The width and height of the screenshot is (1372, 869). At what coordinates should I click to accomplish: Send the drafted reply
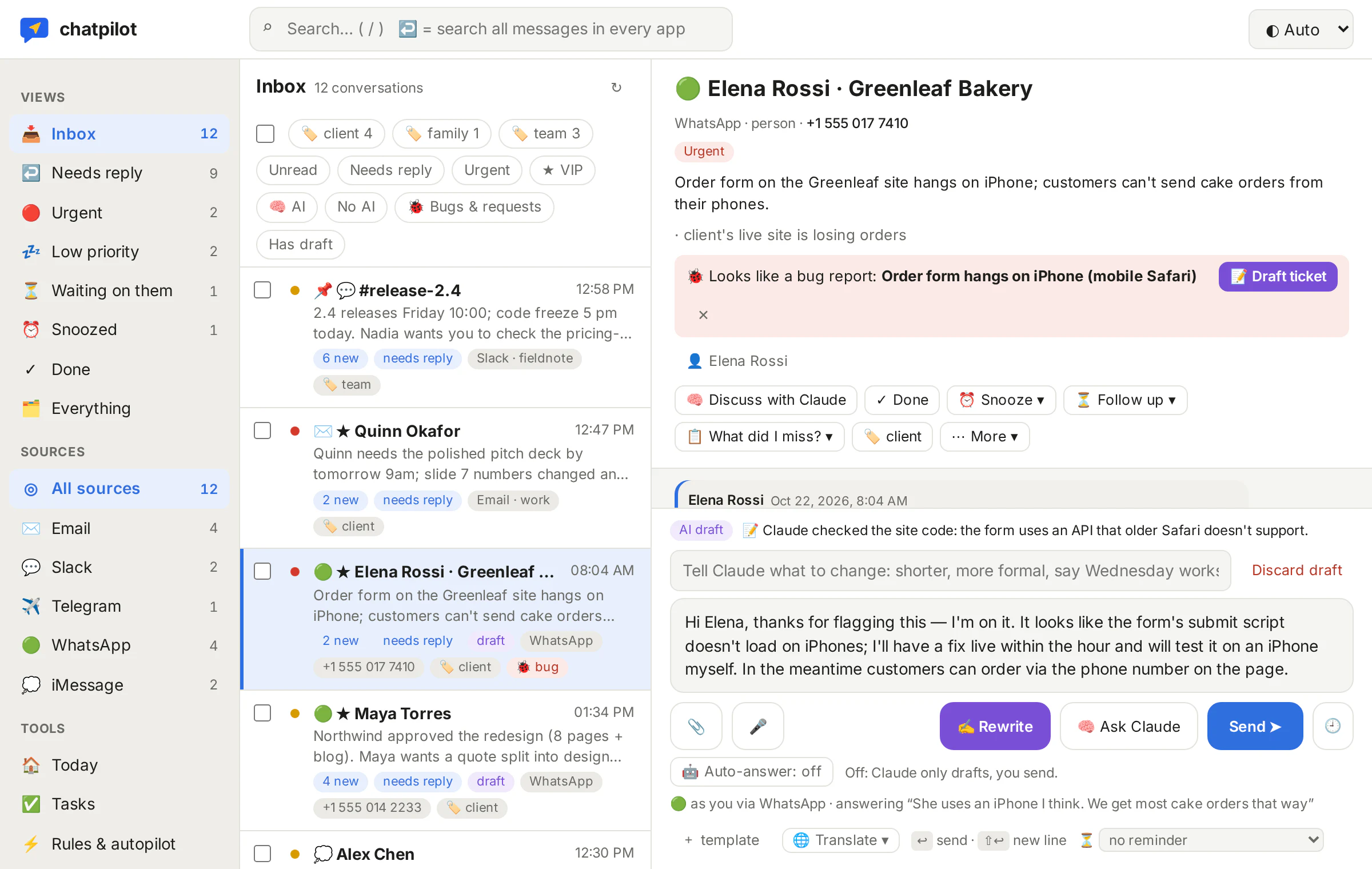pos(1255,726)
